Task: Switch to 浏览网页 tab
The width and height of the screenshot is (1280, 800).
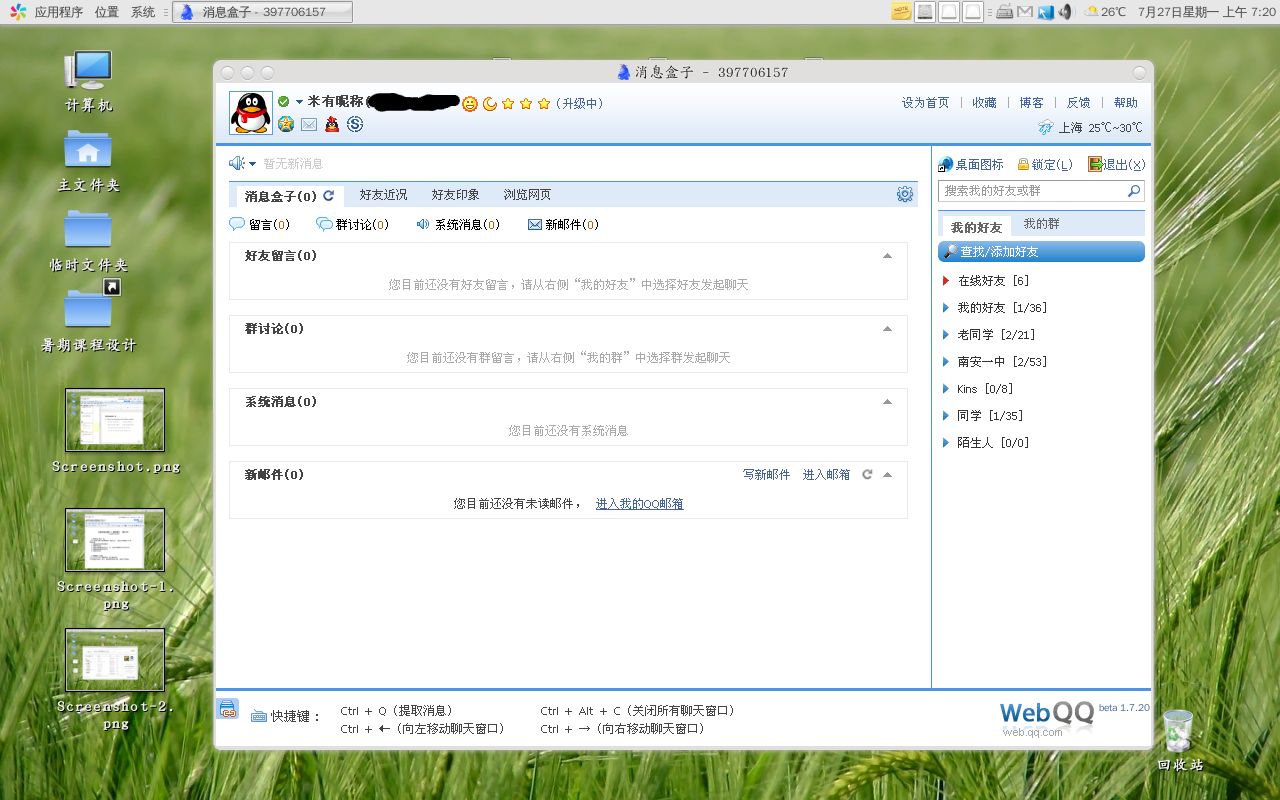Action: point(528,195)
